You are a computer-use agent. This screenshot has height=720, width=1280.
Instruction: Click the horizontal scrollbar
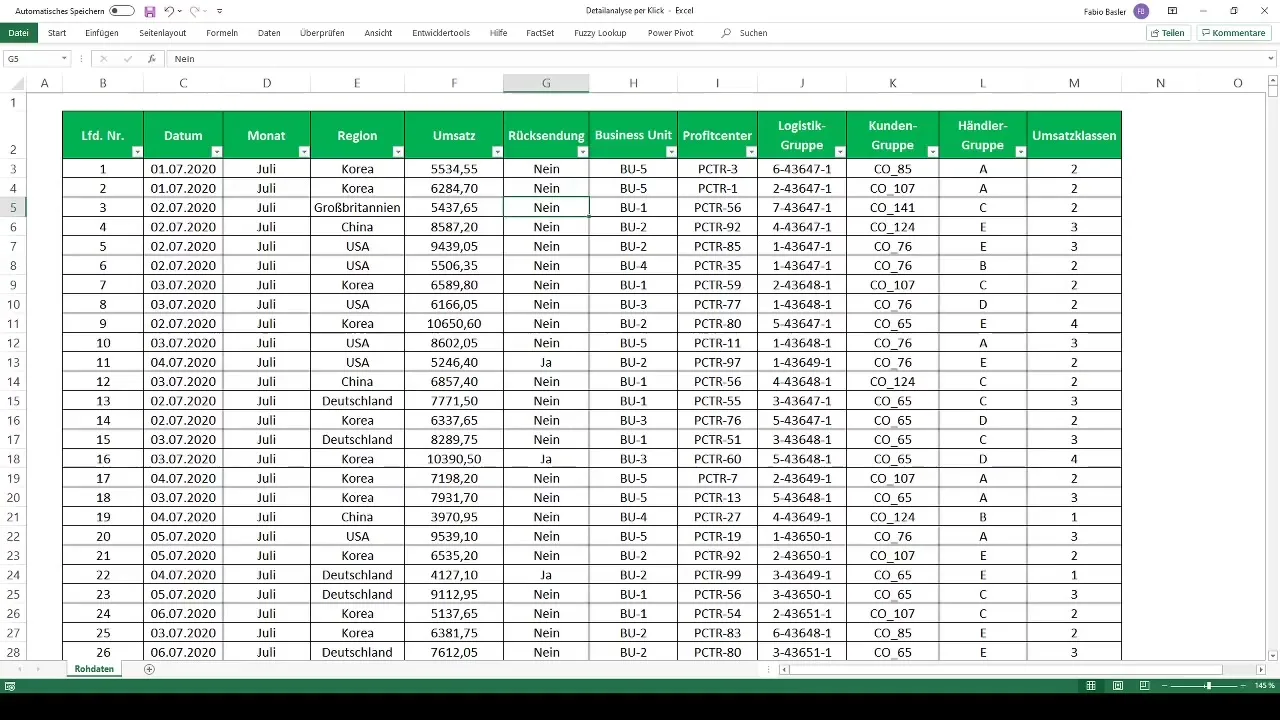point(1006,669)
